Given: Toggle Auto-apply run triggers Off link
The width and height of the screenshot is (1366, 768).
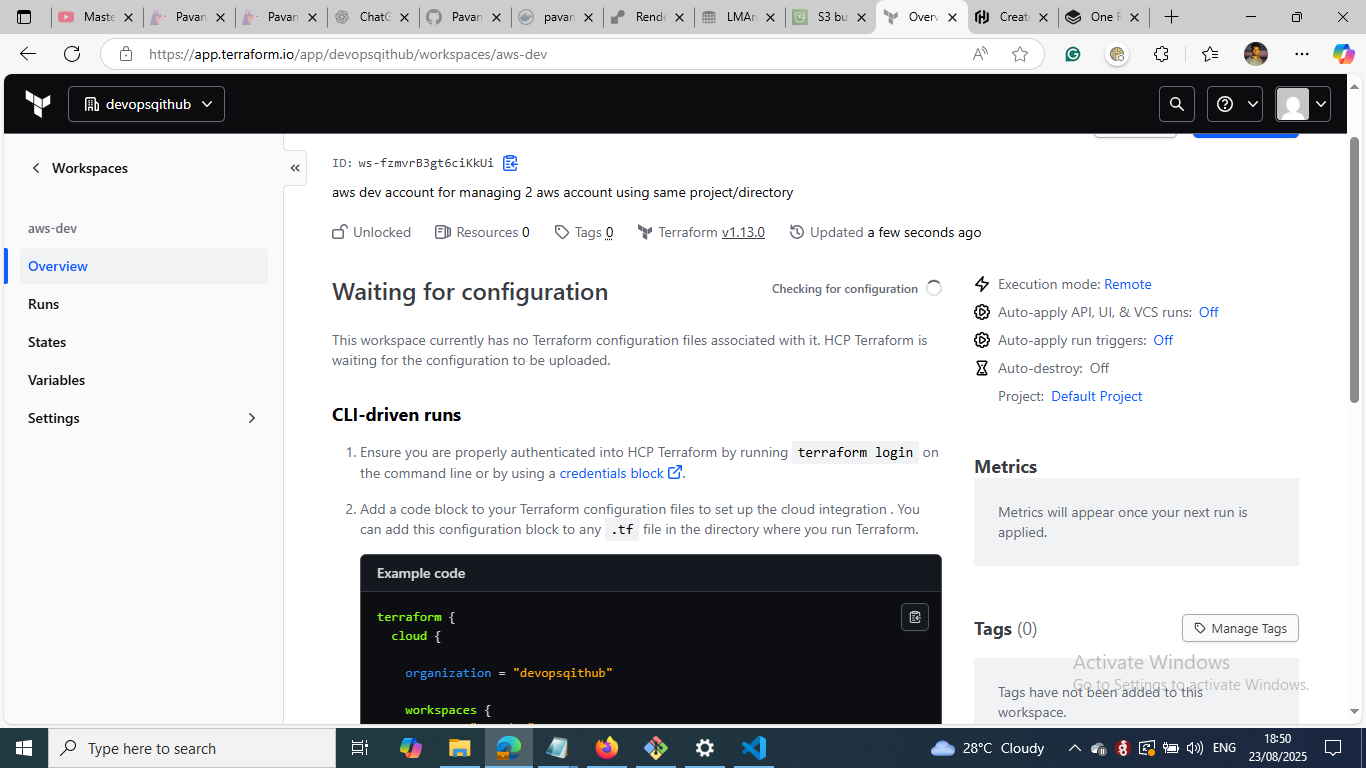Looking at the screenshot, I should point(1162,340).
